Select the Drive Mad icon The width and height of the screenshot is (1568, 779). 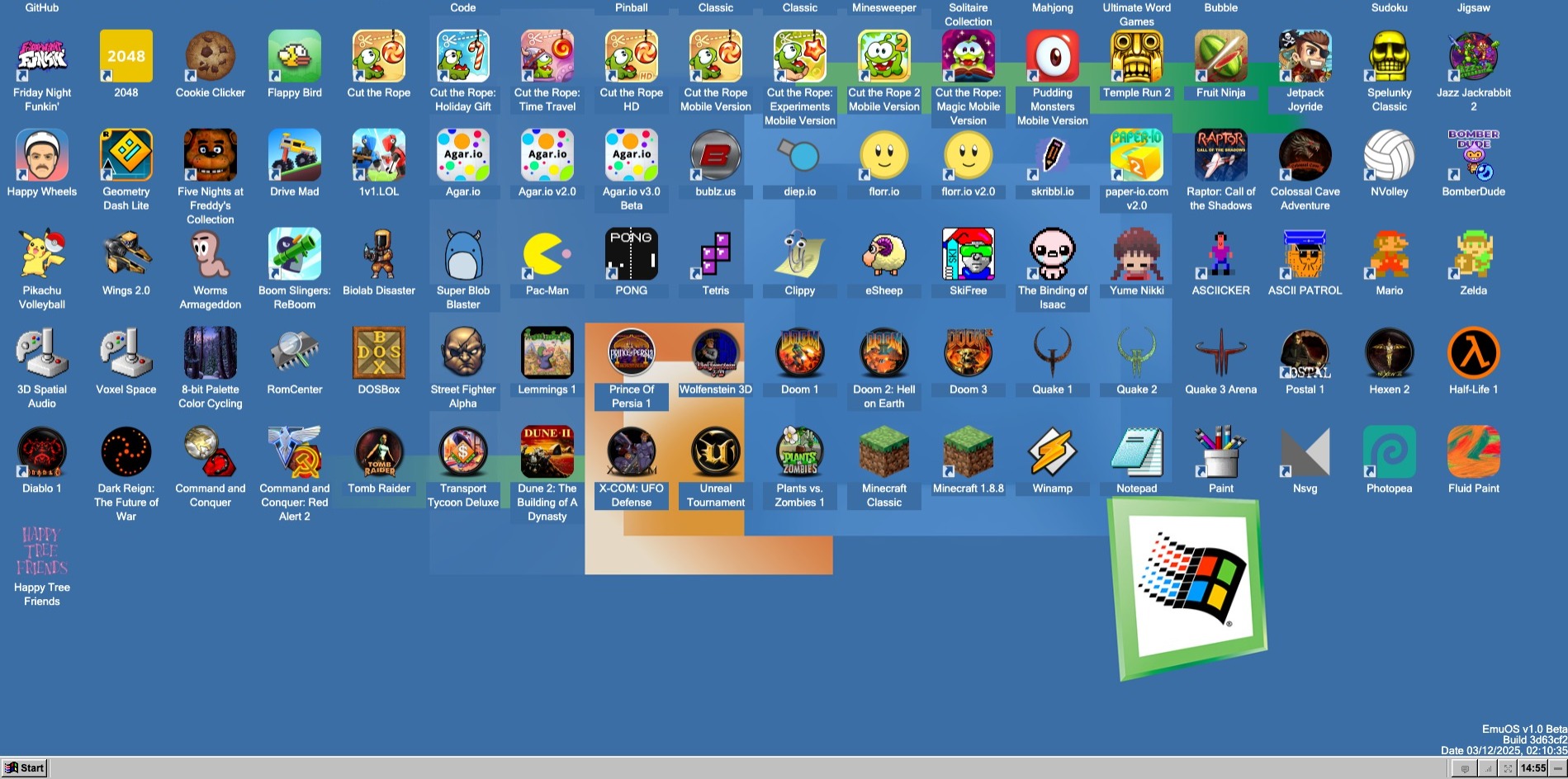295,155
